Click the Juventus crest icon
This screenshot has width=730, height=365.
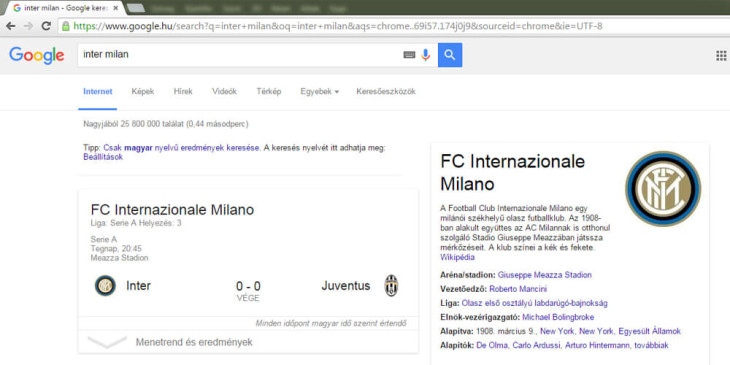pyautogui.click(x=391, y=286)
